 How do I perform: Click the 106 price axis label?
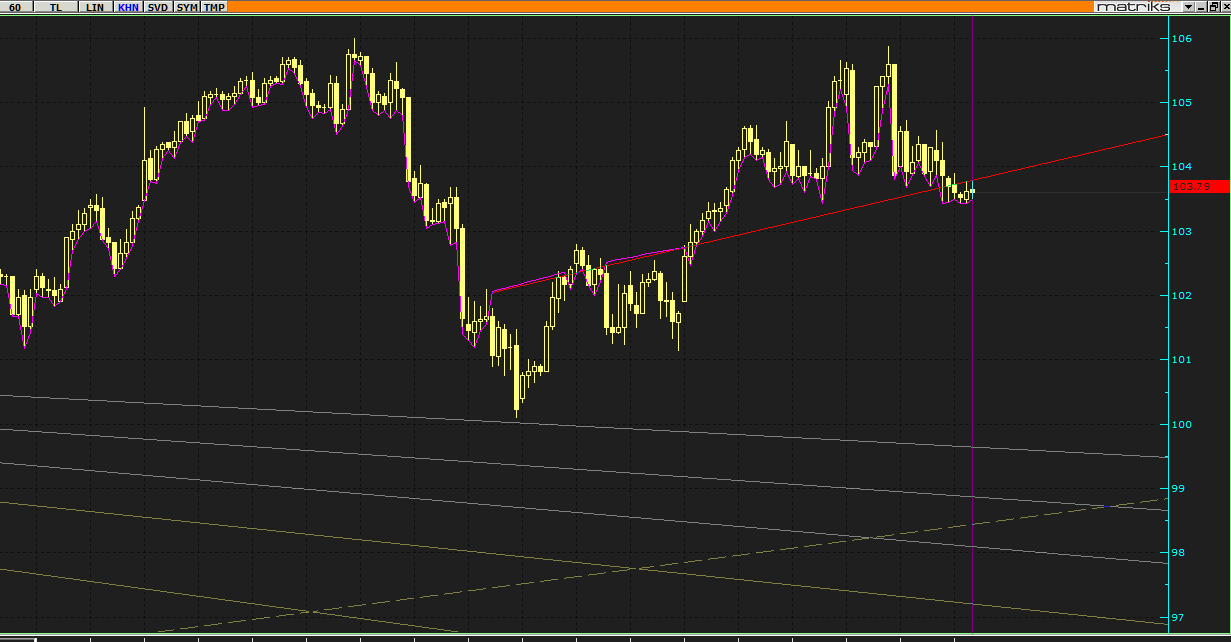tap(1181, 38)
